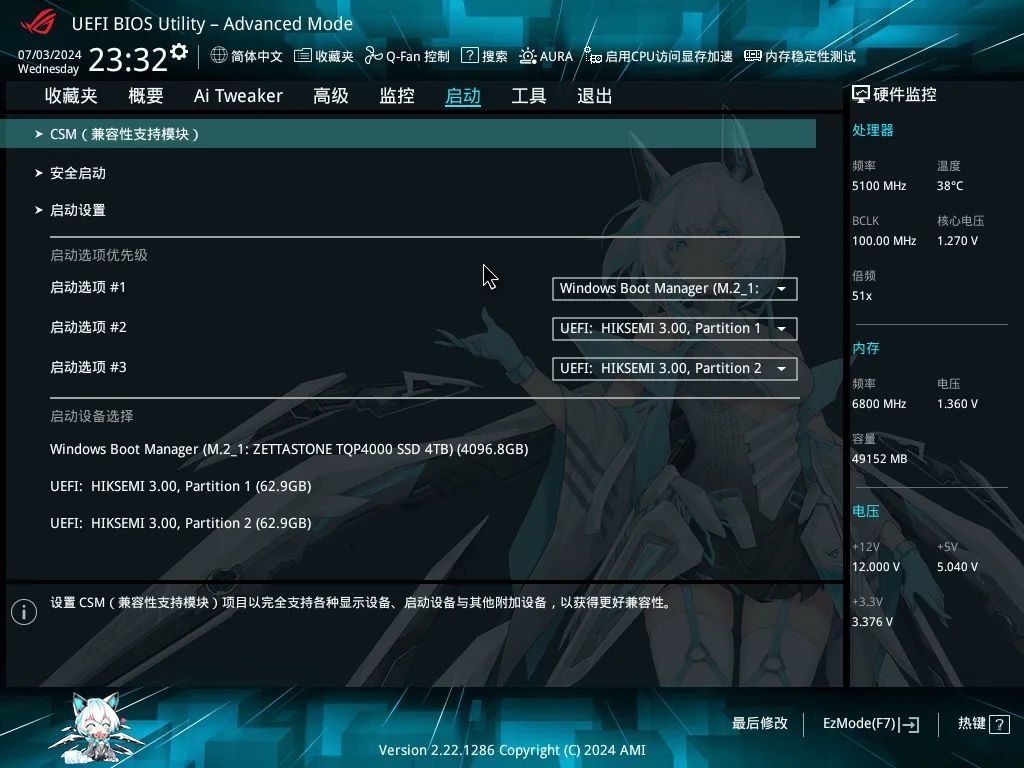Click the AURA lighting icon
Screen dimensions: 1024x768
(x=528, y=56)
